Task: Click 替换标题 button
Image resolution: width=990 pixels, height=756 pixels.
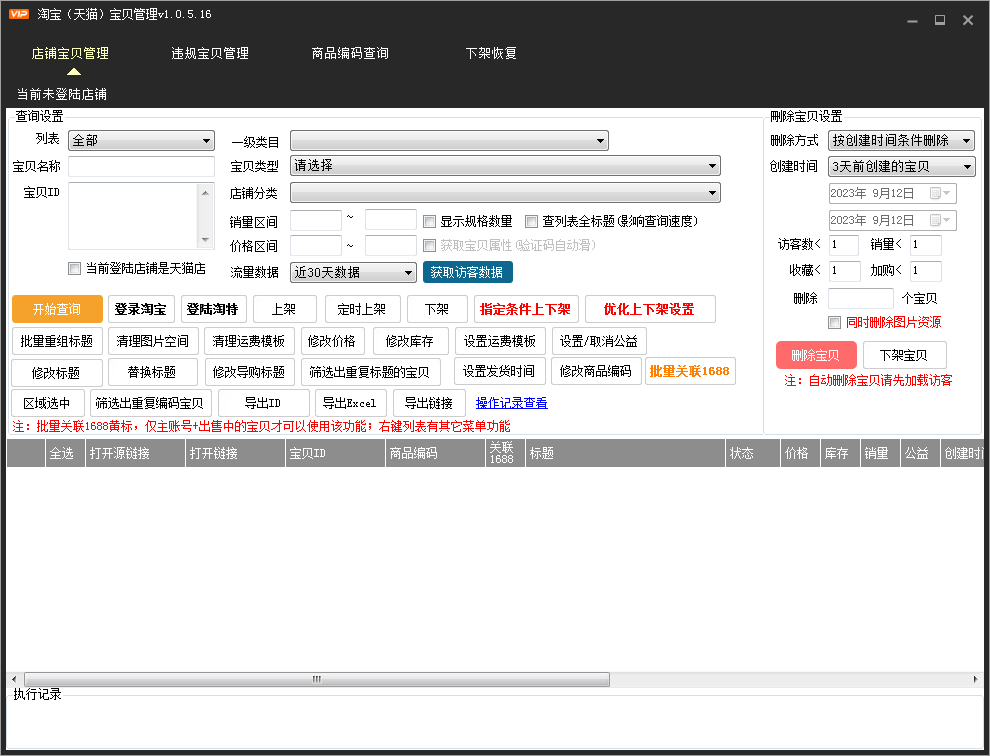Action: click(x=153, y=372)
